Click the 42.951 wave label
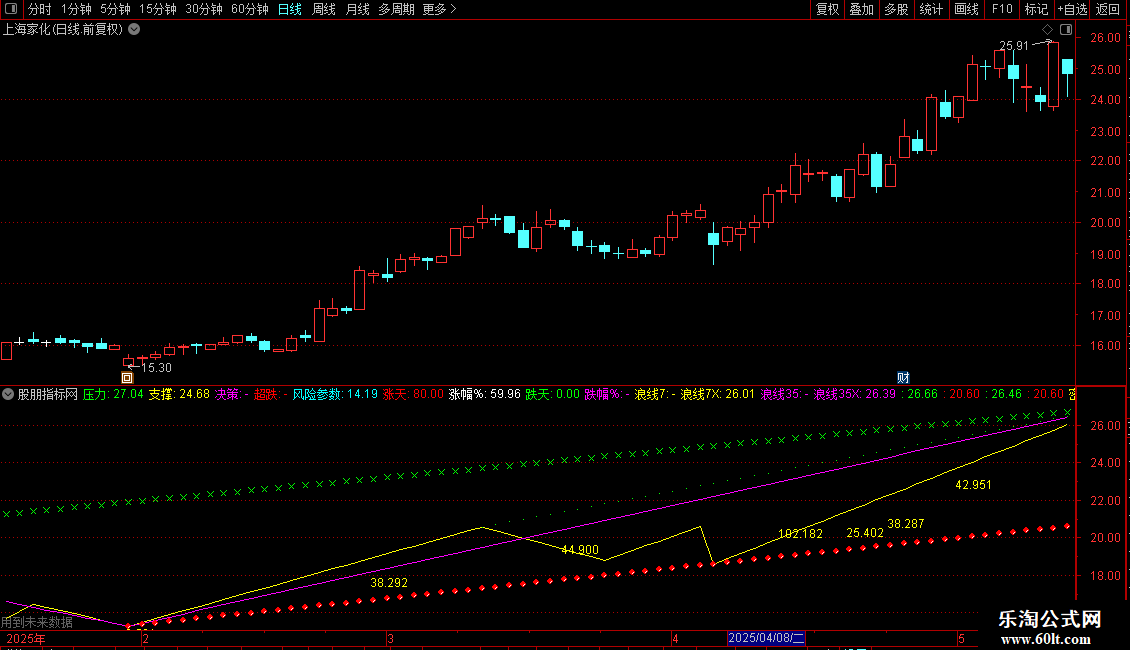This screenshot has width=1130, height=650. point(974,485)
